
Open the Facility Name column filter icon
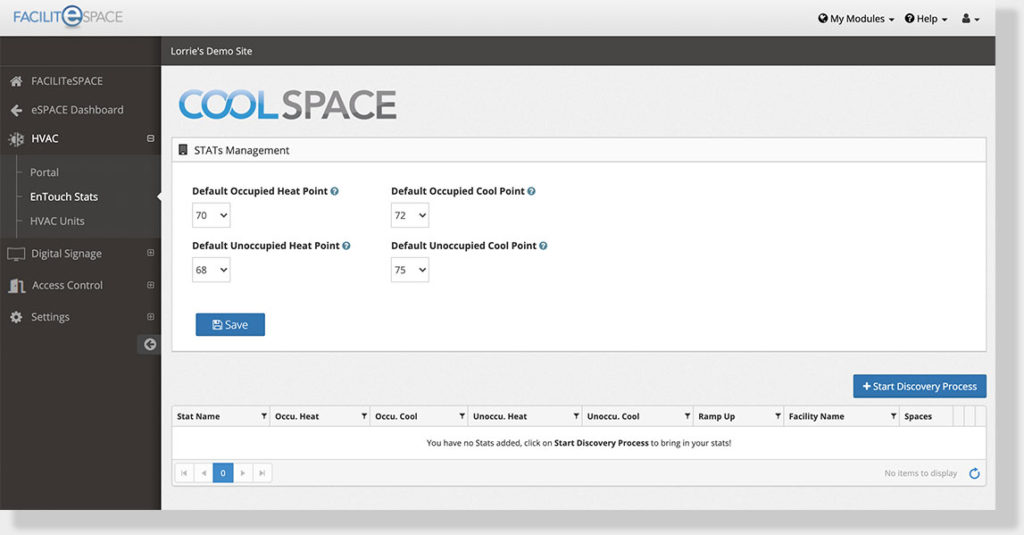coord(893,416)
